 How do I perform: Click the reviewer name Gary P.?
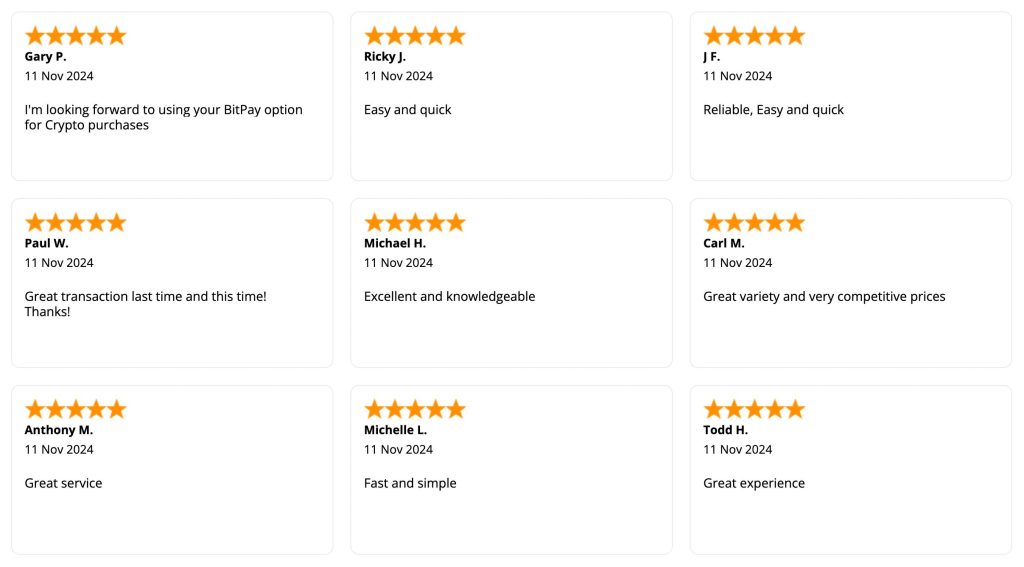point(45,57)
